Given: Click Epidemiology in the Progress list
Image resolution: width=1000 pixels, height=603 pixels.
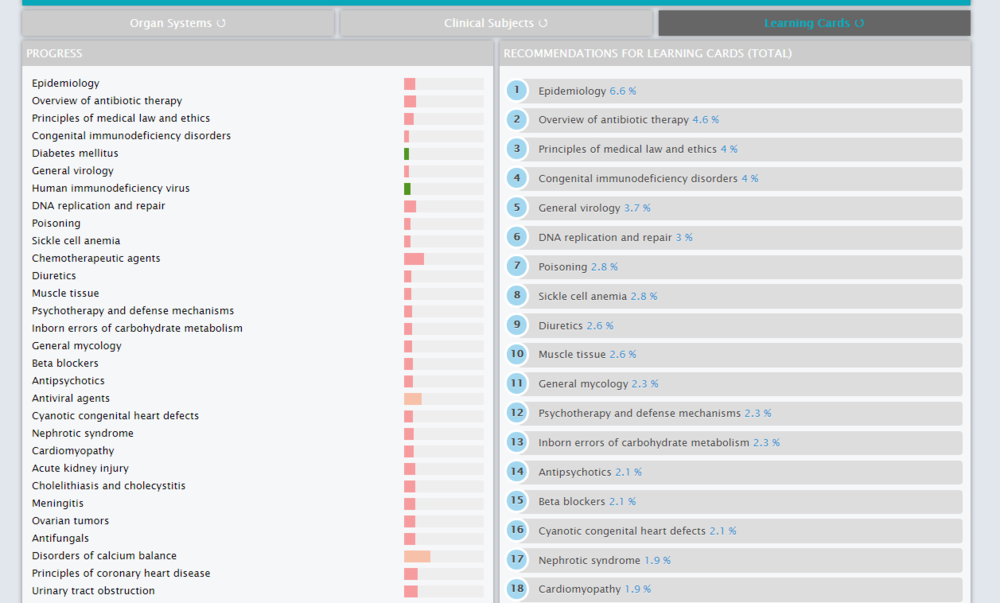Looking at the screenshot, I should click(x=66, y=84).
